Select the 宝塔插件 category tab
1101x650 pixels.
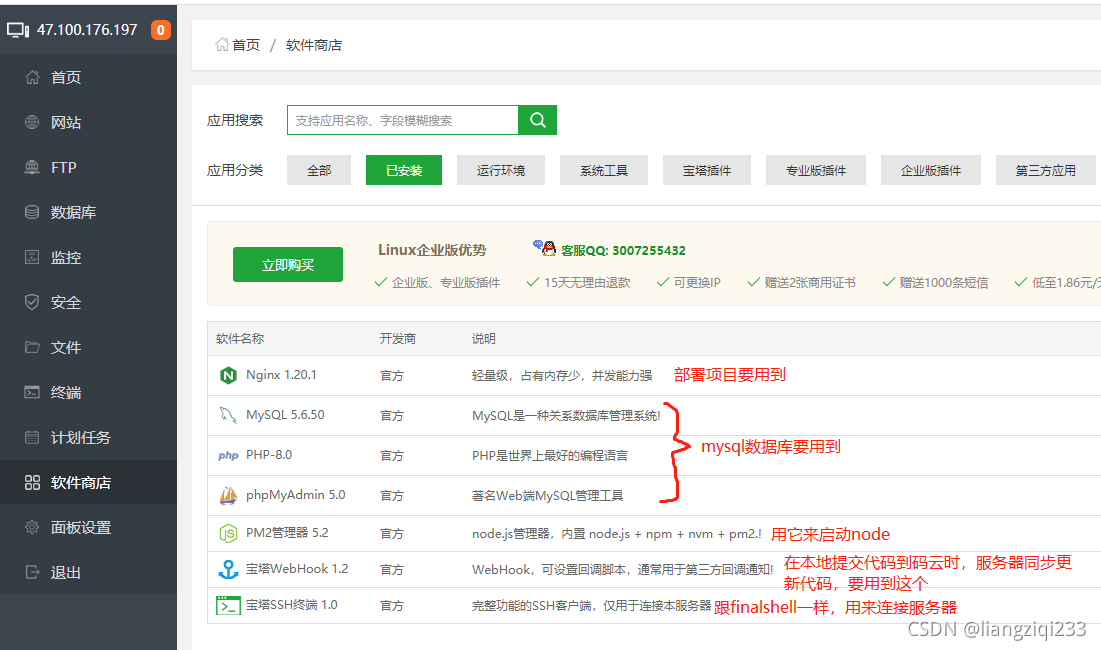click(707, 170)
